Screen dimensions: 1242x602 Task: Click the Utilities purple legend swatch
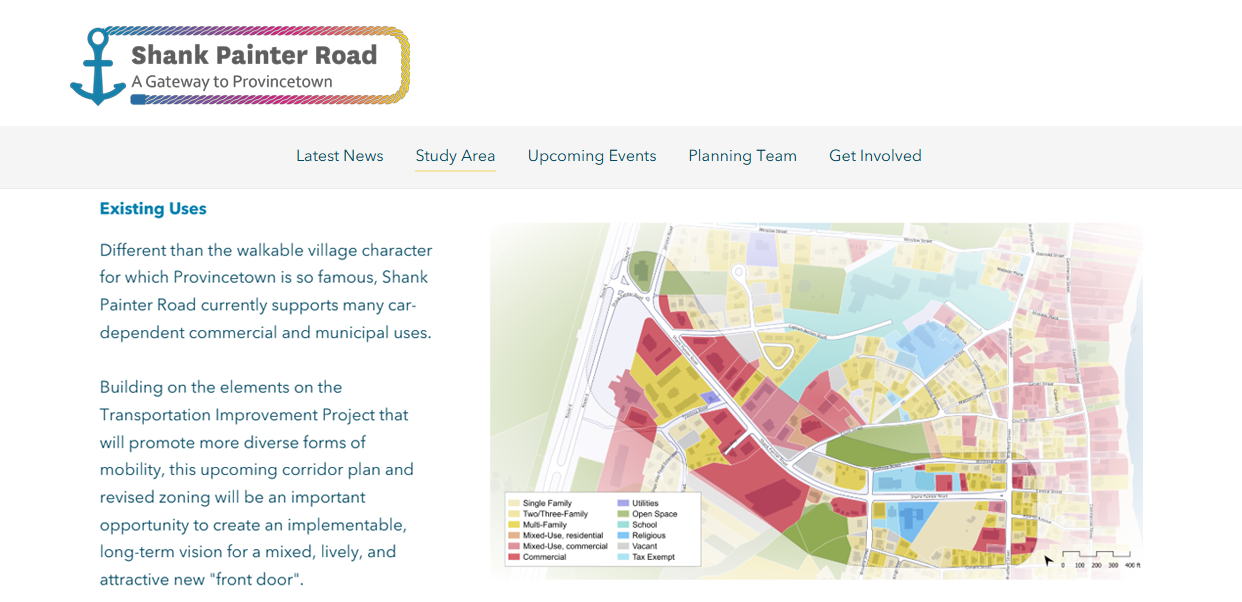623,503
